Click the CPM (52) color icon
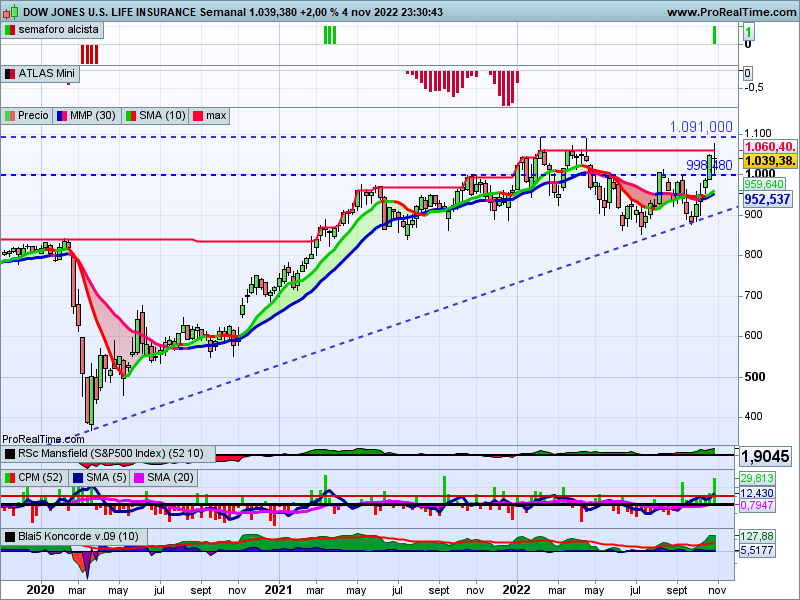 [10, 478]
